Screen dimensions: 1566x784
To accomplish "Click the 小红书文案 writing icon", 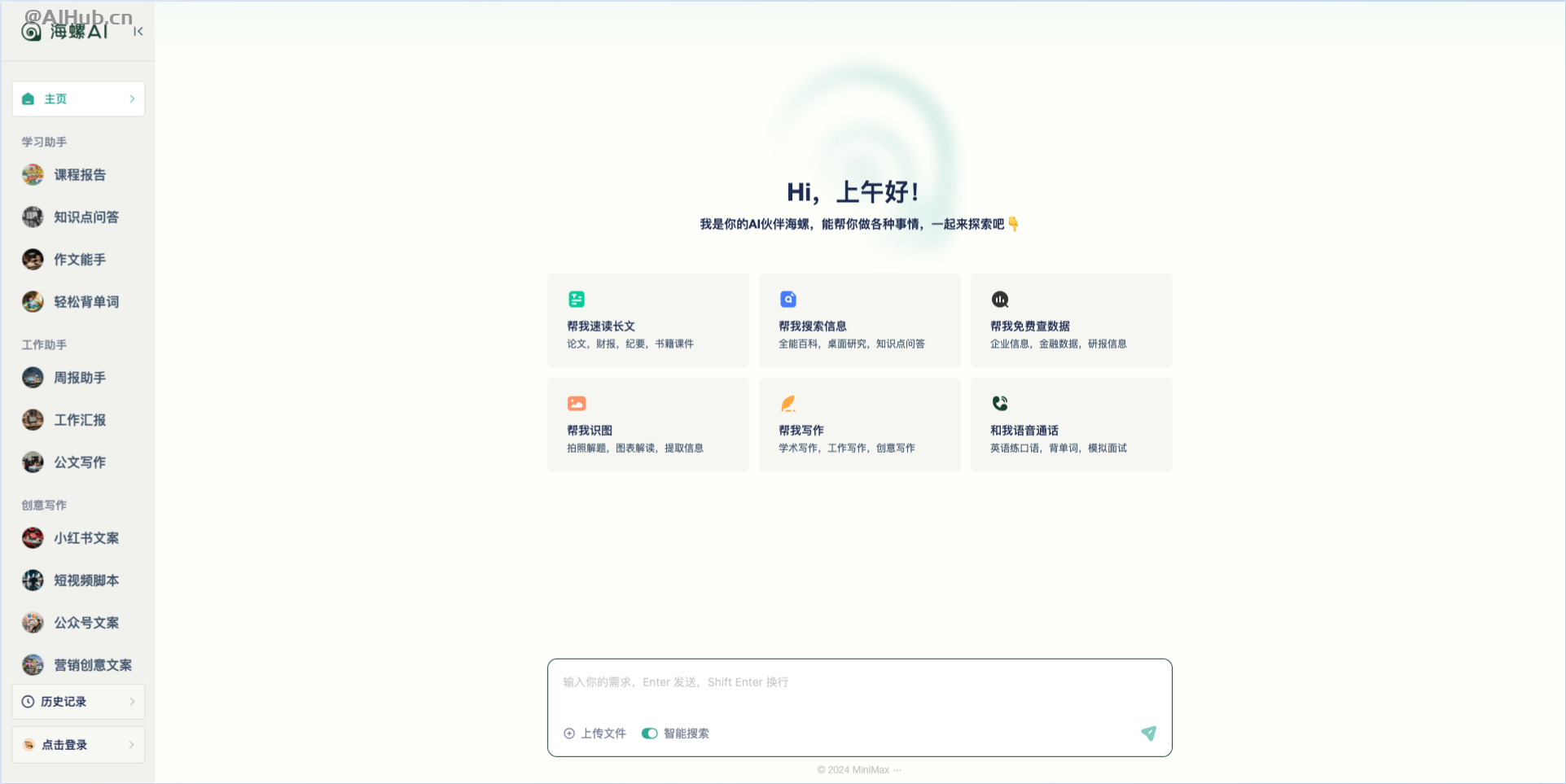I will click(32, 537).
